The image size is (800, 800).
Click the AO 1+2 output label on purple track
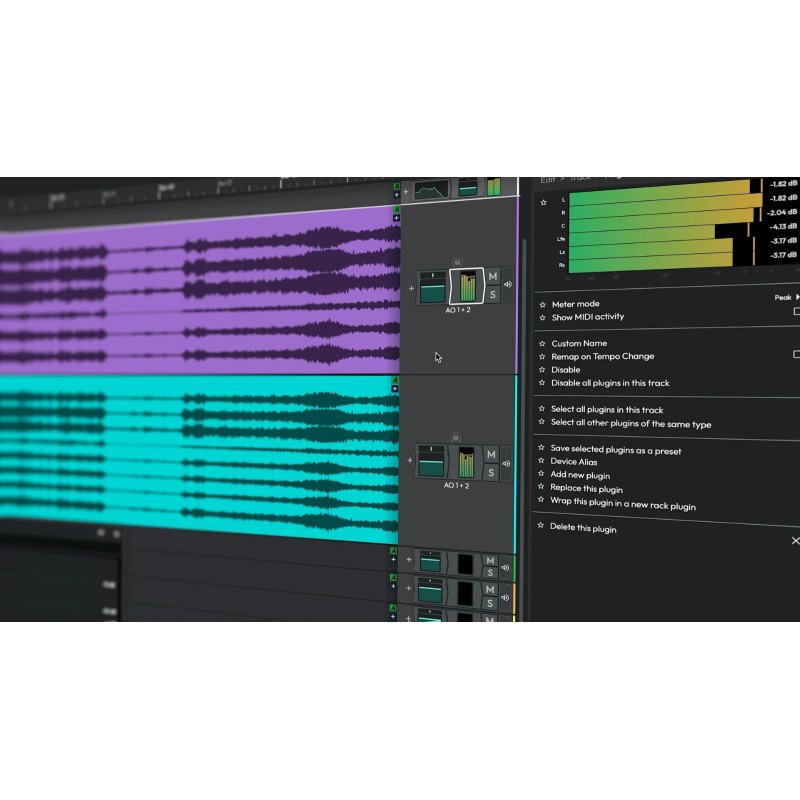pyautogui.click(x=458, y=310)
